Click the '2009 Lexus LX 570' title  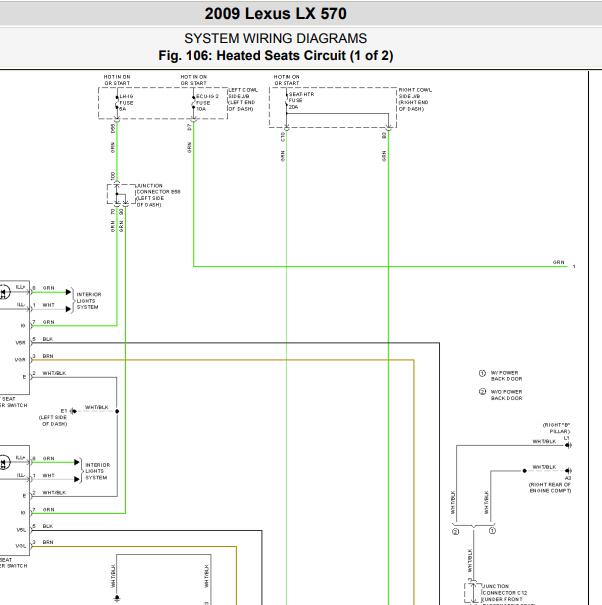(x=276, y=14)
